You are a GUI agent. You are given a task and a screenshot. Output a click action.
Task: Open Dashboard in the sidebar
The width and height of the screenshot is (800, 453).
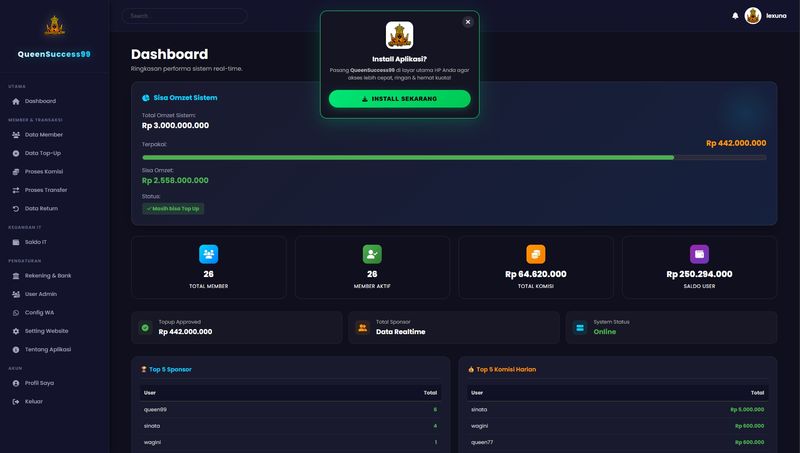pos(40,101)
